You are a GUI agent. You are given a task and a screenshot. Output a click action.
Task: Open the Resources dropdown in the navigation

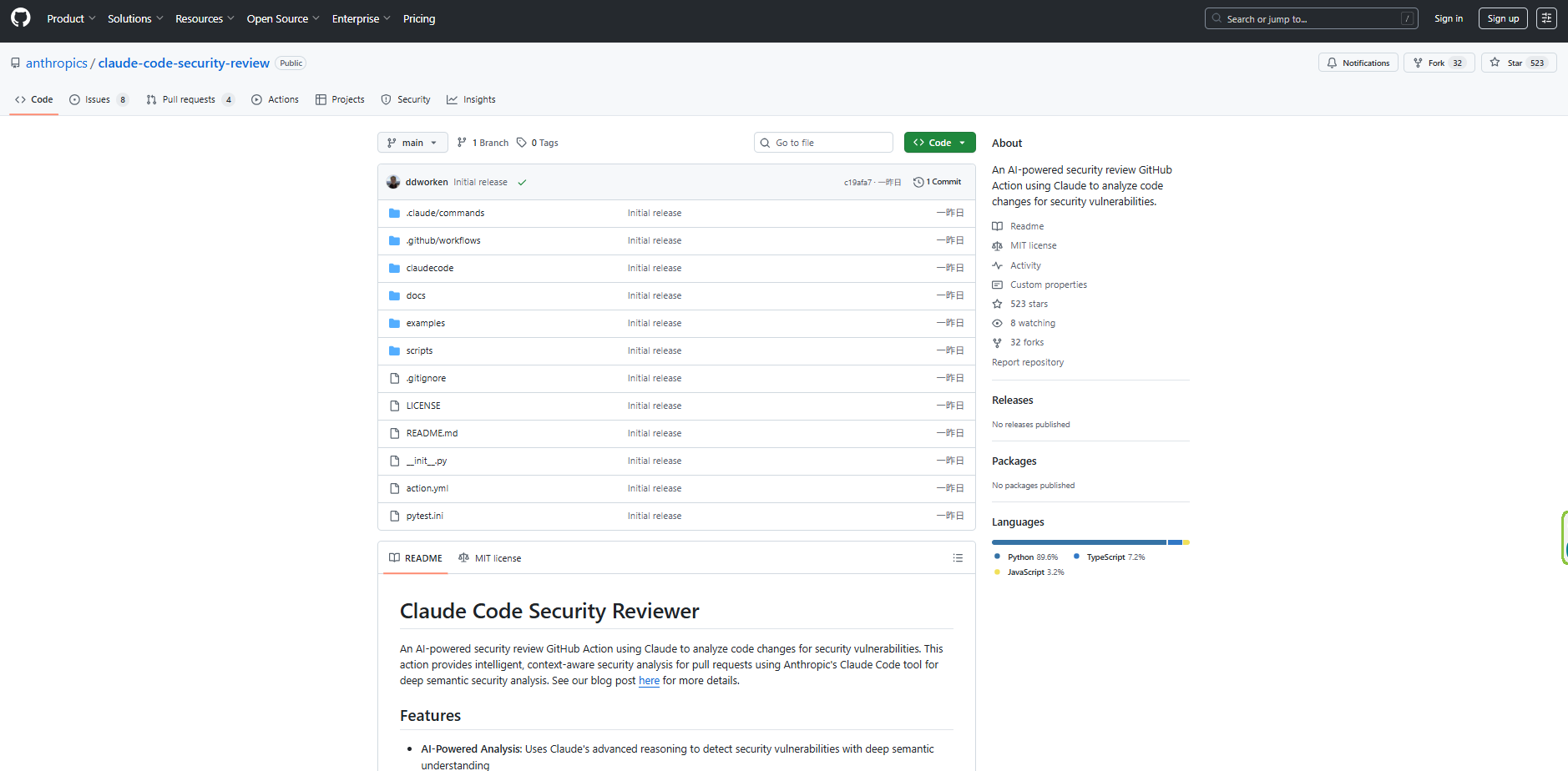pyautogui.click(x=203, y=18)
